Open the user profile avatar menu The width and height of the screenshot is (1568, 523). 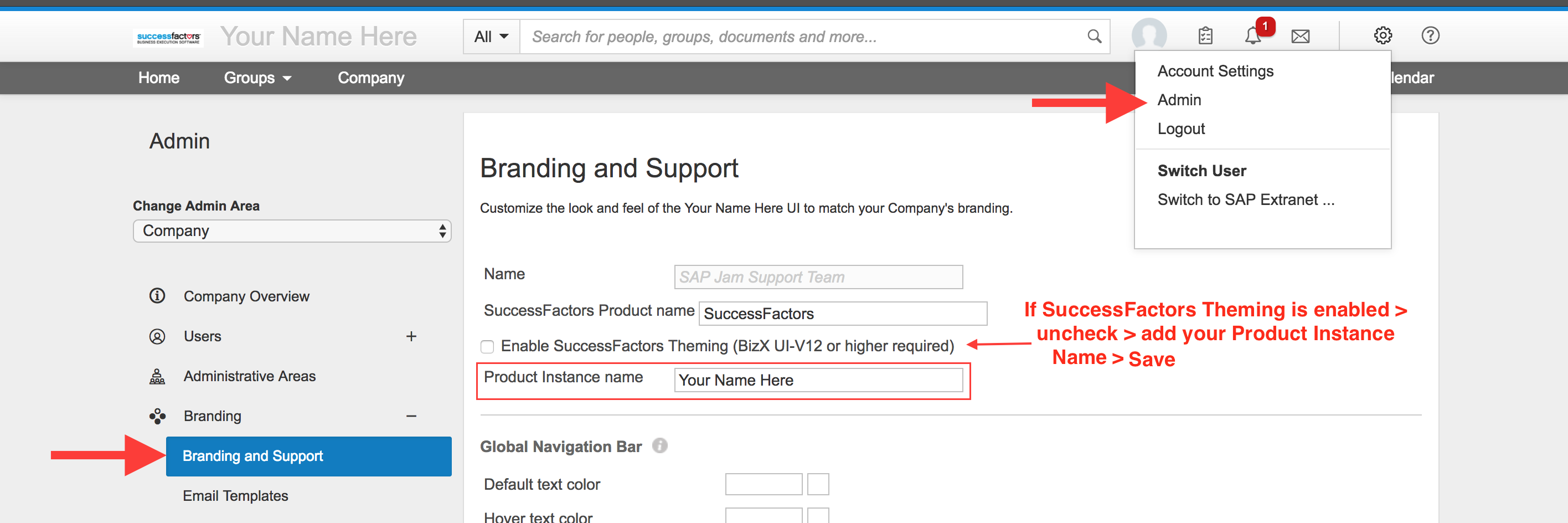point(1149,35)
